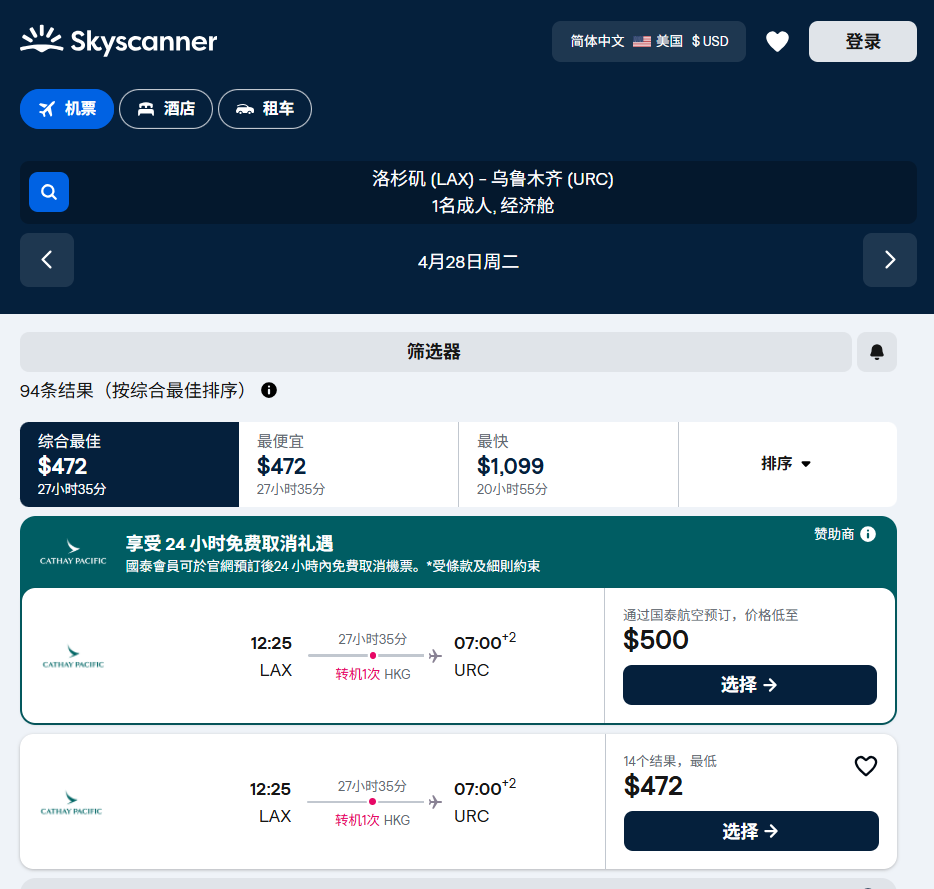The height and width of the screenshot is (889, 934).
Task: Click info icon beside 赞助商 label
Action: (868, 534)
